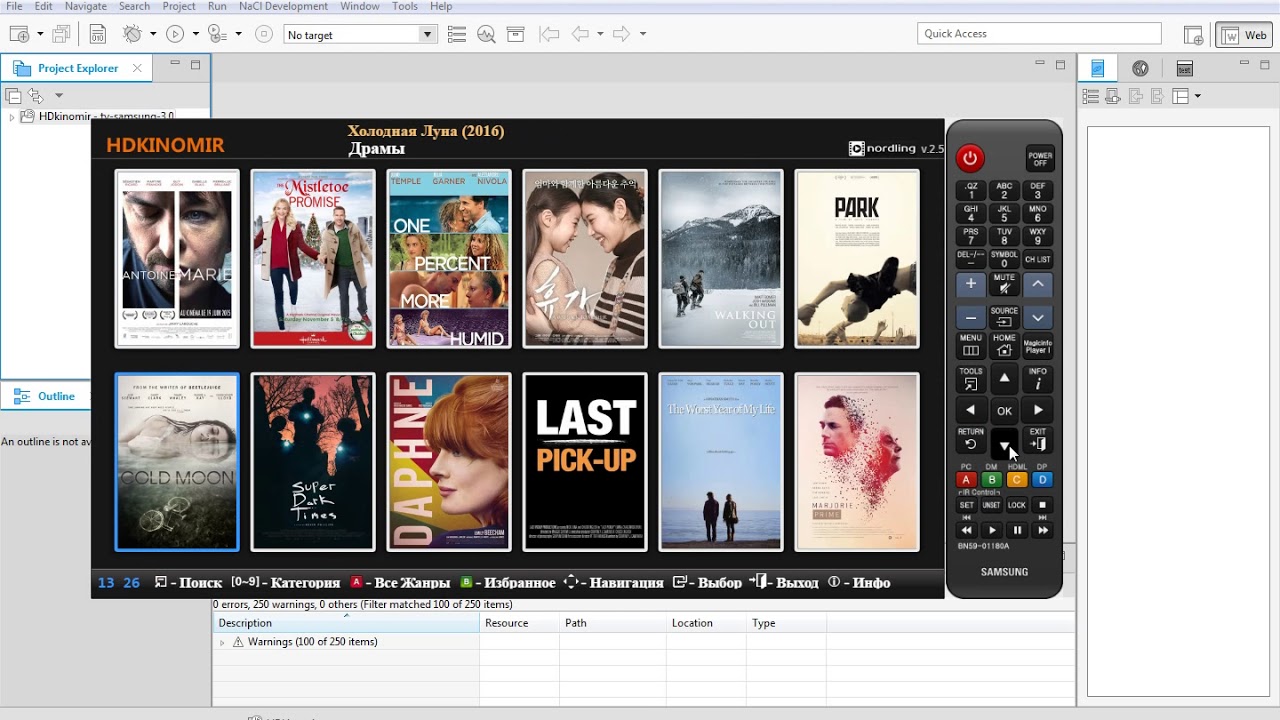Screen dimensions: 1280x720
Task: Navigate up with the remote's up arrow
Action: point(1004,378)
